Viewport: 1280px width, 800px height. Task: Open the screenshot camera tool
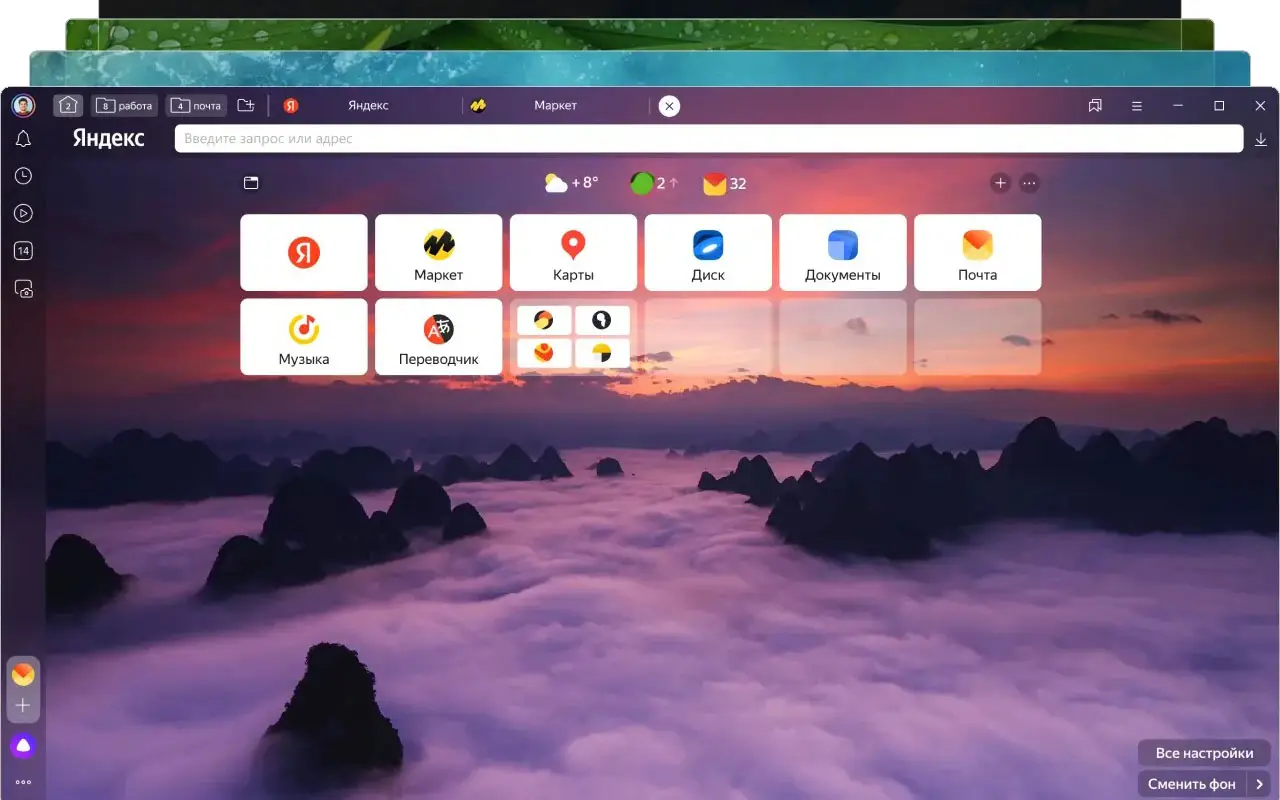pos(23,289)
